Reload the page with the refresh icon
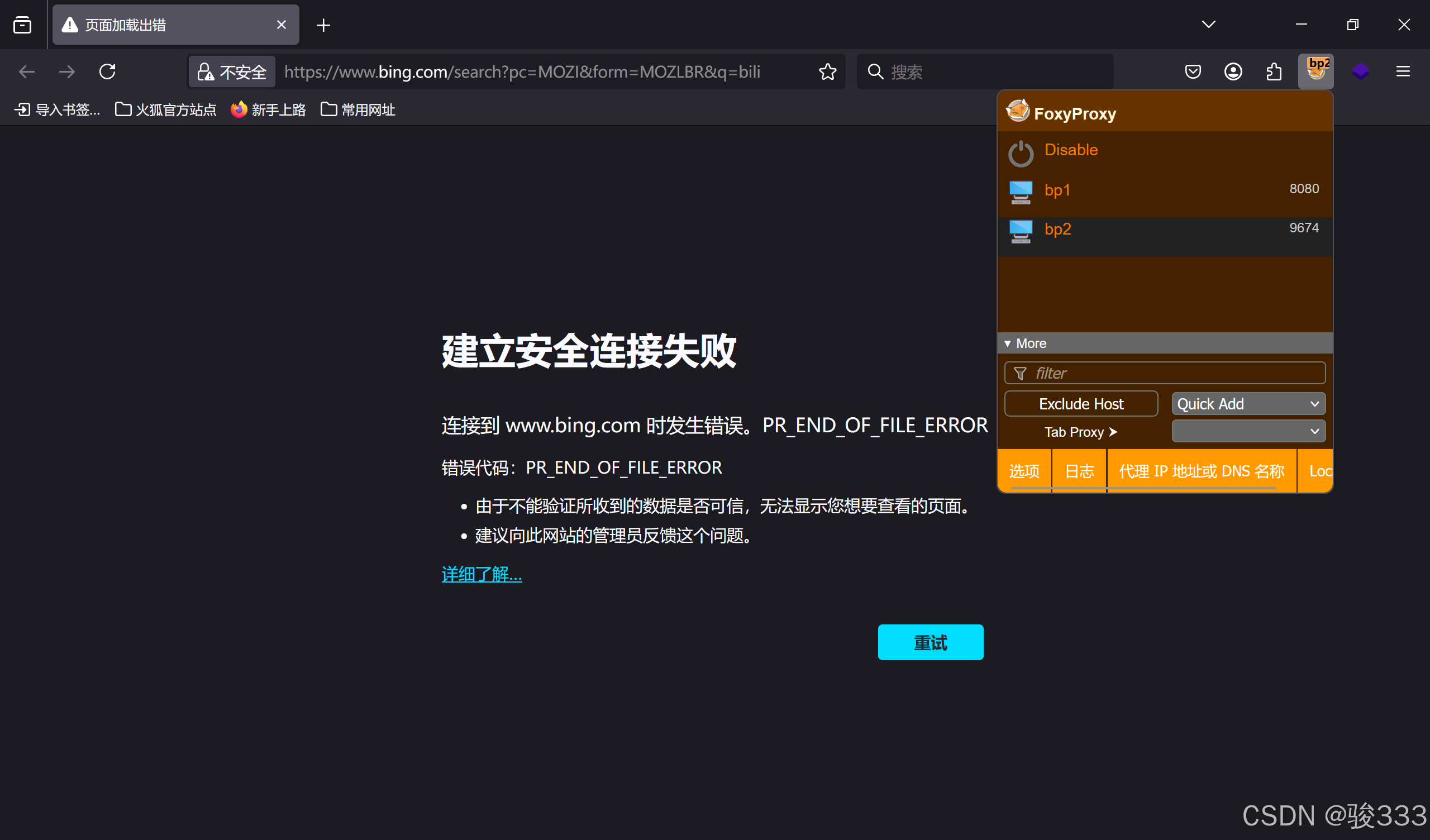 pos(107,71)
